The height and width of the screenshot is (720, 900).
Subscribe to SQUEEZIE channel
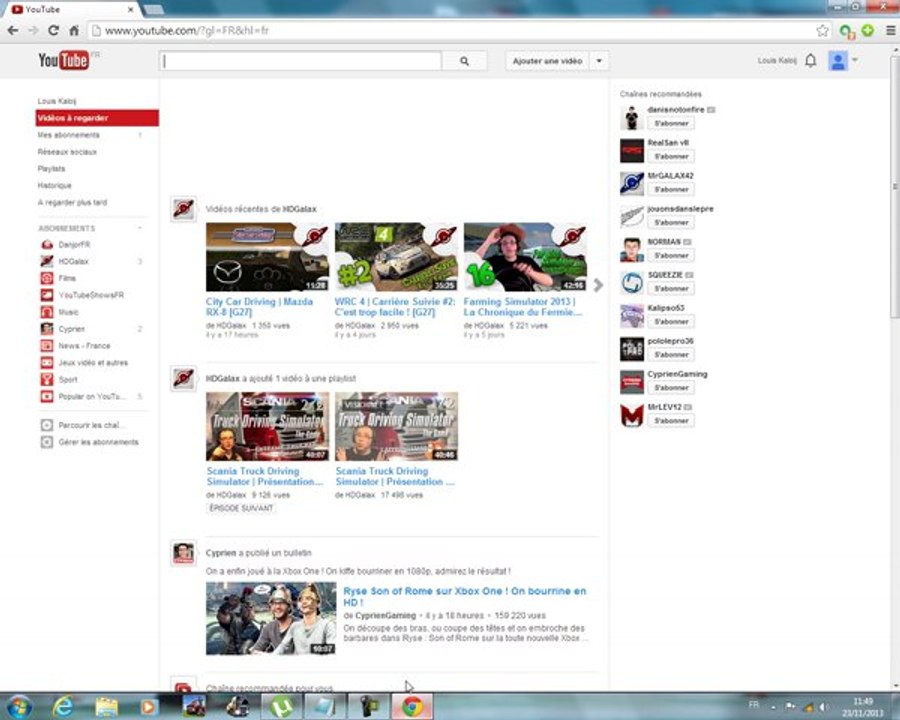[x=671, y=289]
